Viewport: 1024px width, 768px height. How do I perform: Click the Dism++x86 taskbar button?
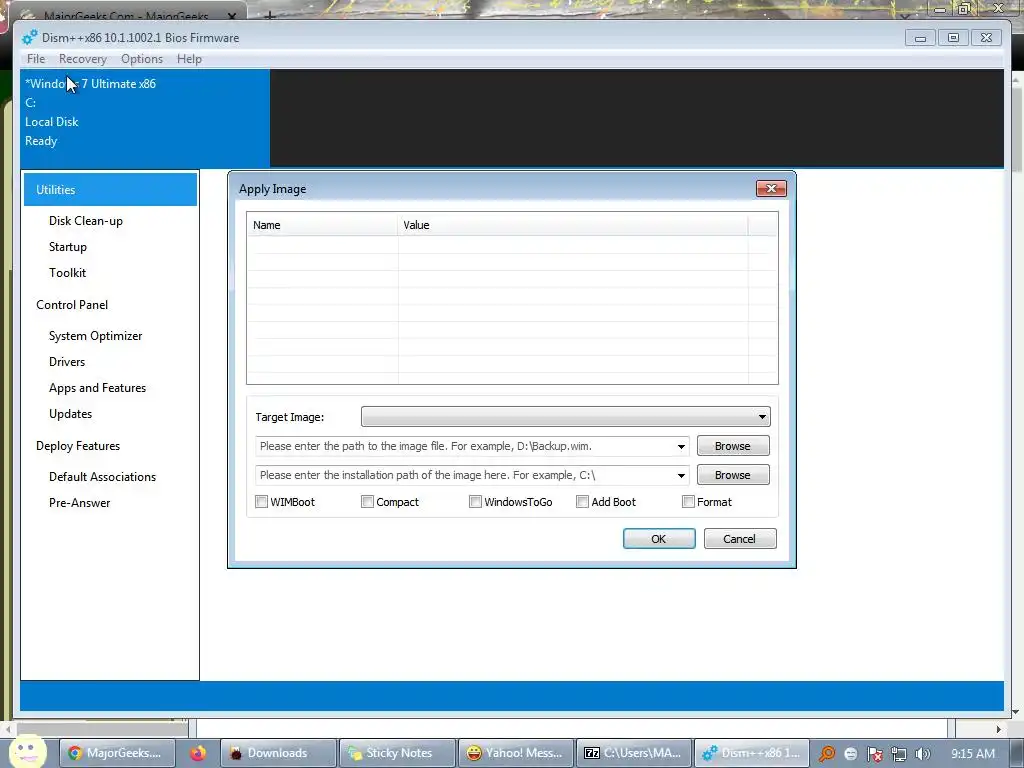pyautogui.click(x=752, y=753)
